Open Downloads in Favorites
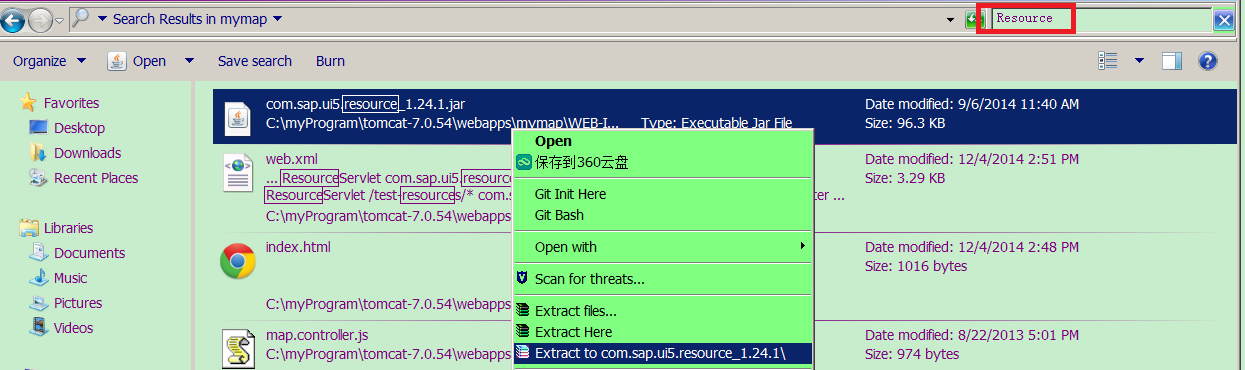Screen dimensions: 1245x370 coord(87,153)
